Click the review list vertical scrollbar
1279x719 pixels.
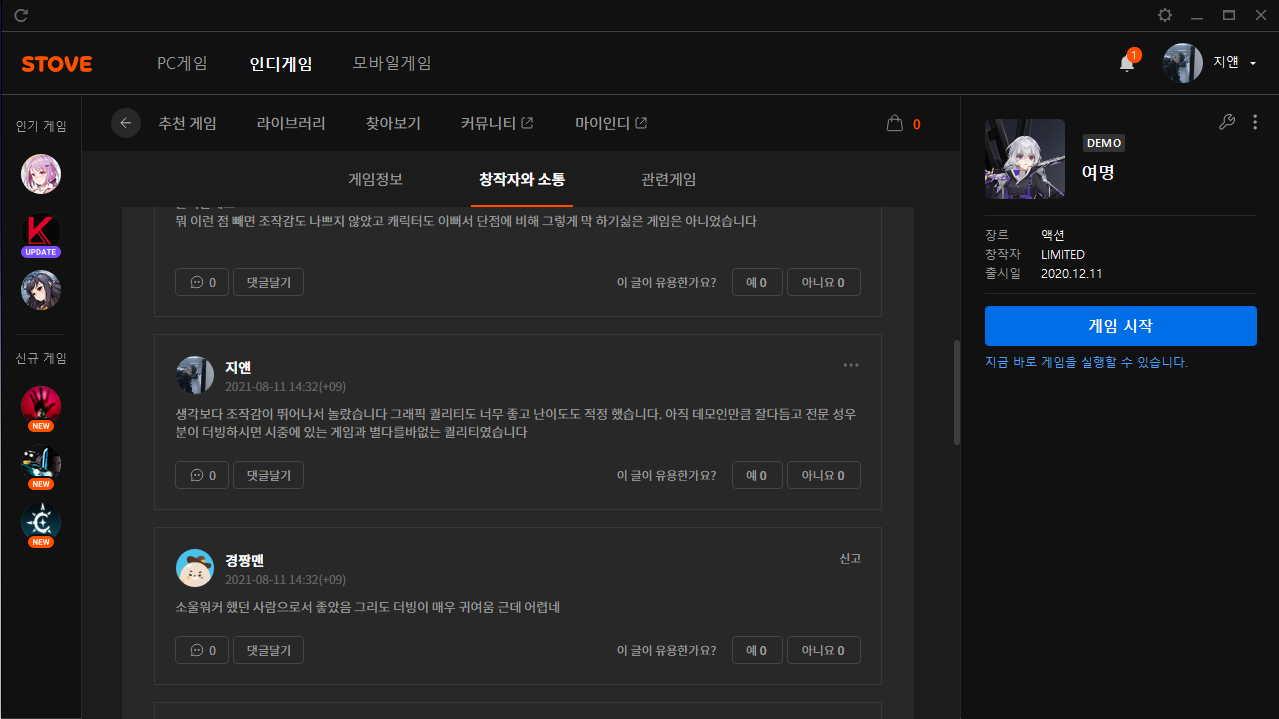pos(956,392)
